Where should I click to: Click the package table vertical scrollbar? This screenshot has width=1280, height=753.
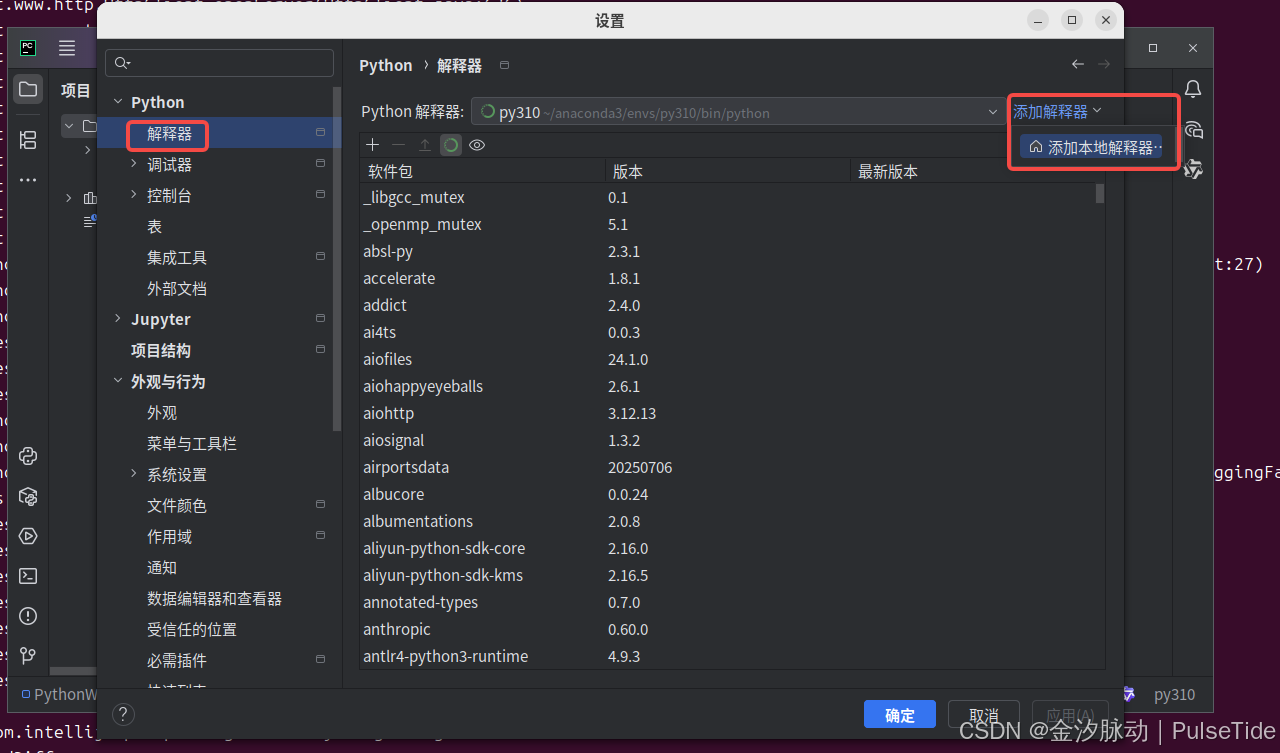(1100, 193)
